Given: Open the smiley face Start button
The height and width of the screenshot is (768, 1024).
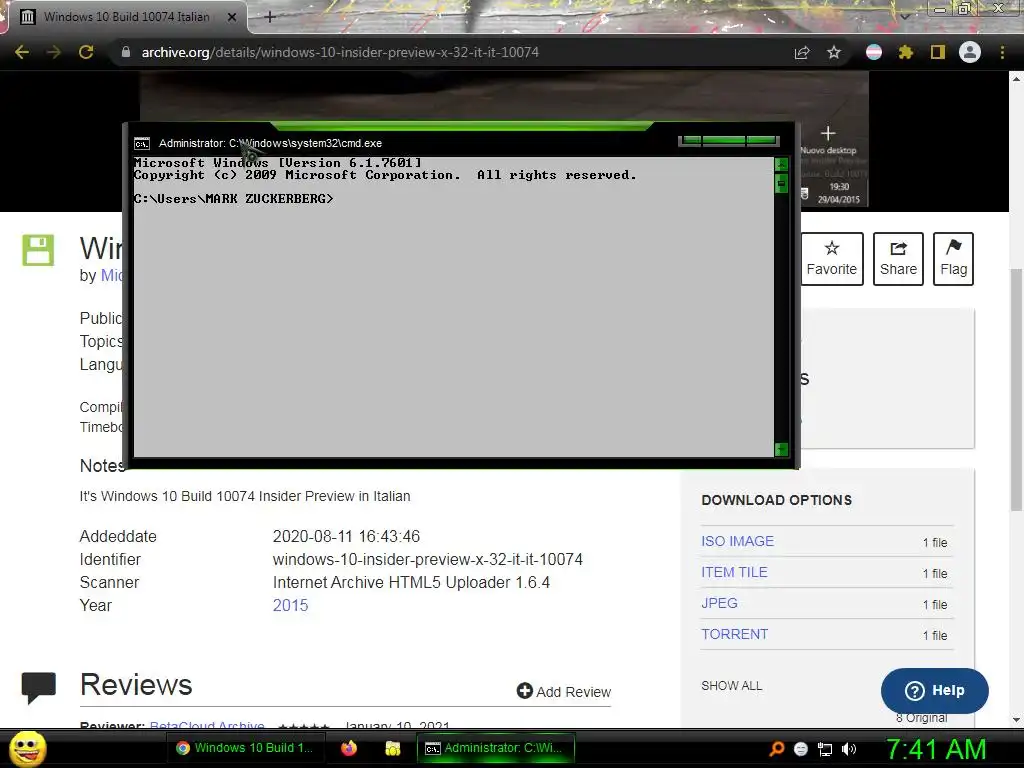Looking at the screenshot, I should click(28, 749).
